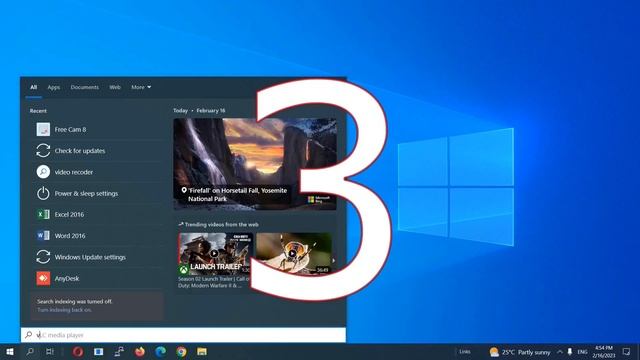Image resolution: width=640 pixels, height=360 pixels.
Task: Click the Excel 2016 text
Action: tap(69, 214)
